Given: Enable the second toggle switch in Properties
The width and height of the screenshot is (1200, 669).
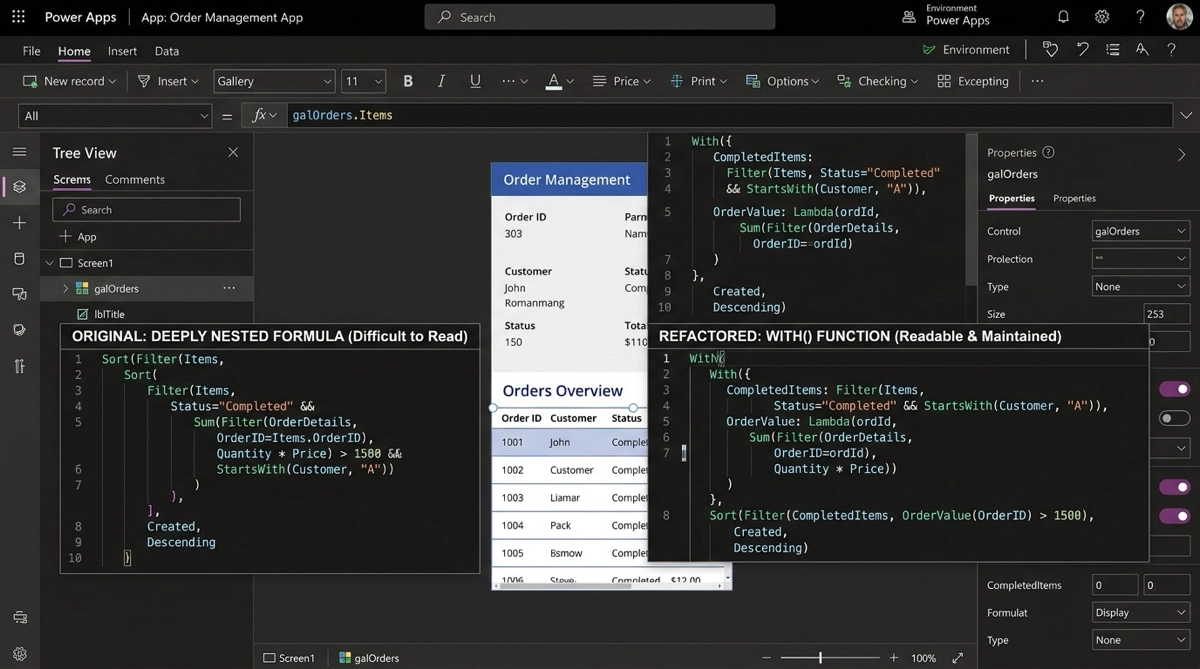Looking at the screenshot, I should pyautogui.click(x=1174, y=418).
